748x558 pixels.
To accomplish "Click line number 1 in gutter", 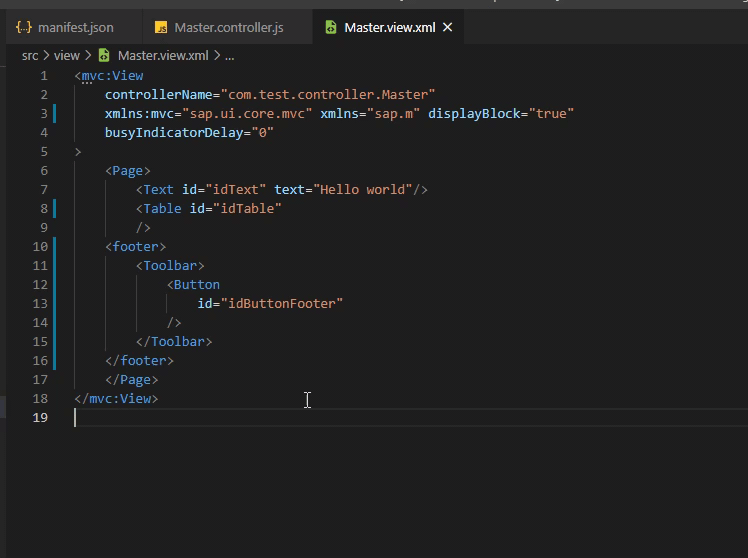I will coord(44,76).
